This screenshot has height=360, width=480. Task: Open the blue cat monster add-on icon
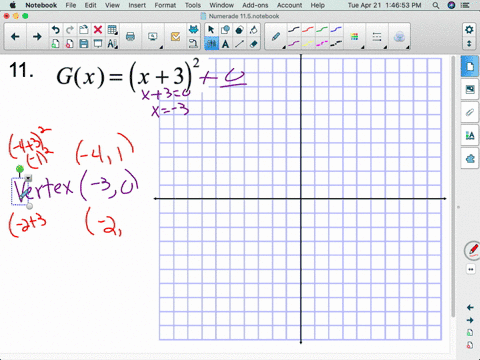[193, 30]
